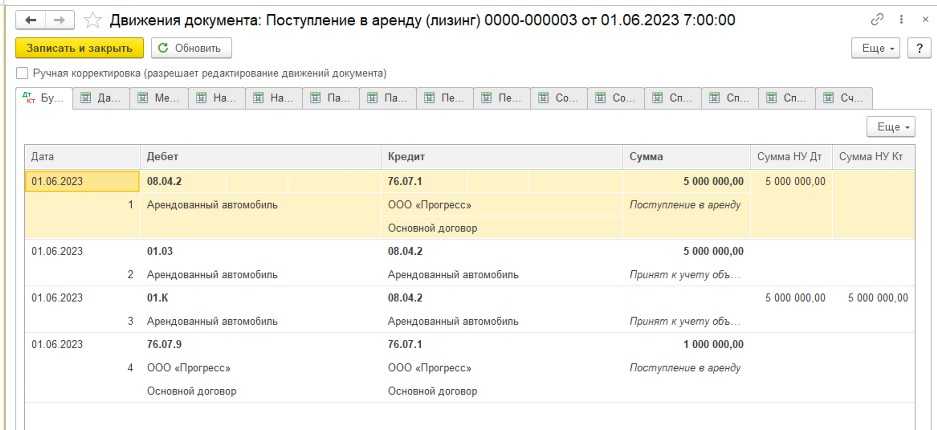This screenshot has width=937, height=430.
Task: Click ООО «Прогресс» in debit of entry 4
Action: [x=189, y=368]
